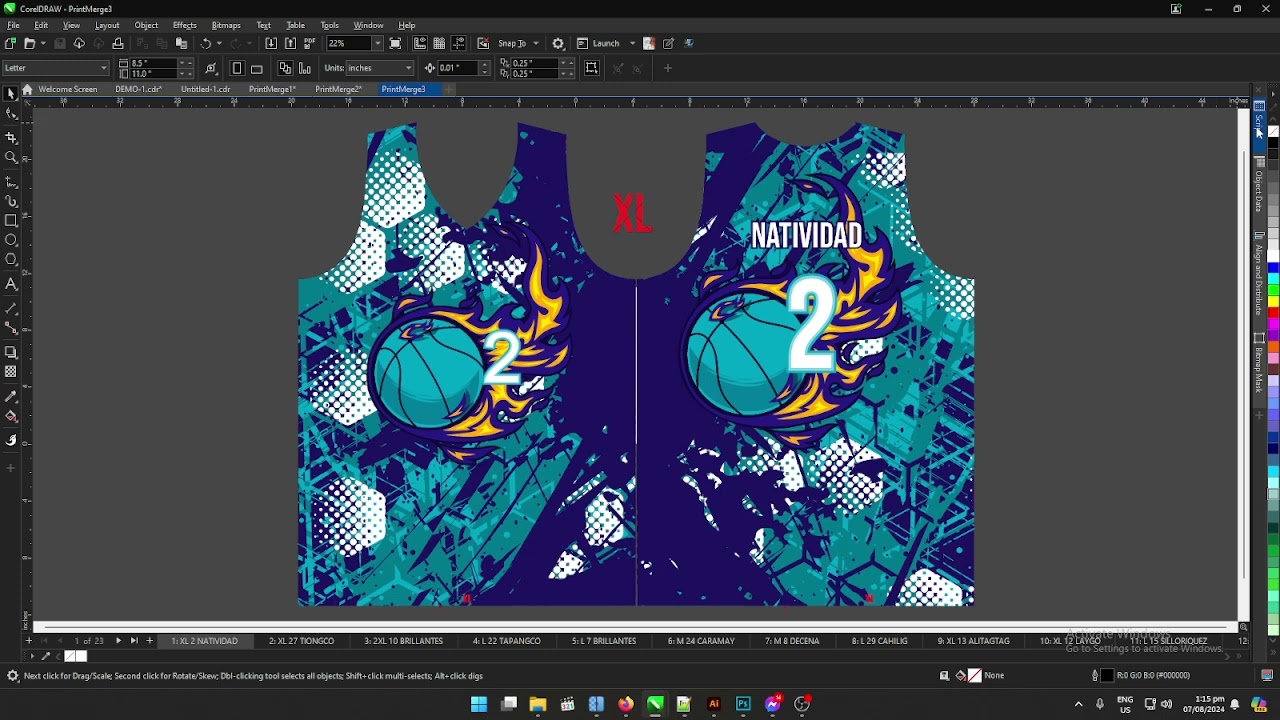This screenshot has width=1280, height=720.
Task: Toggle Show page border button
Action: [592, 68]
